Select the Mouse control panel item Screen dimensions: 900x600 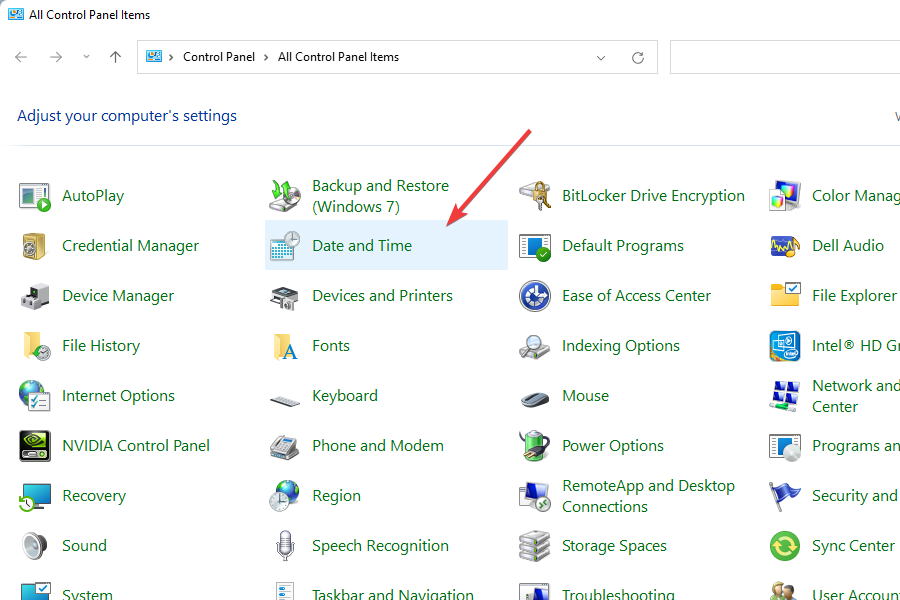pyautogui.click(x=585, y=396)
